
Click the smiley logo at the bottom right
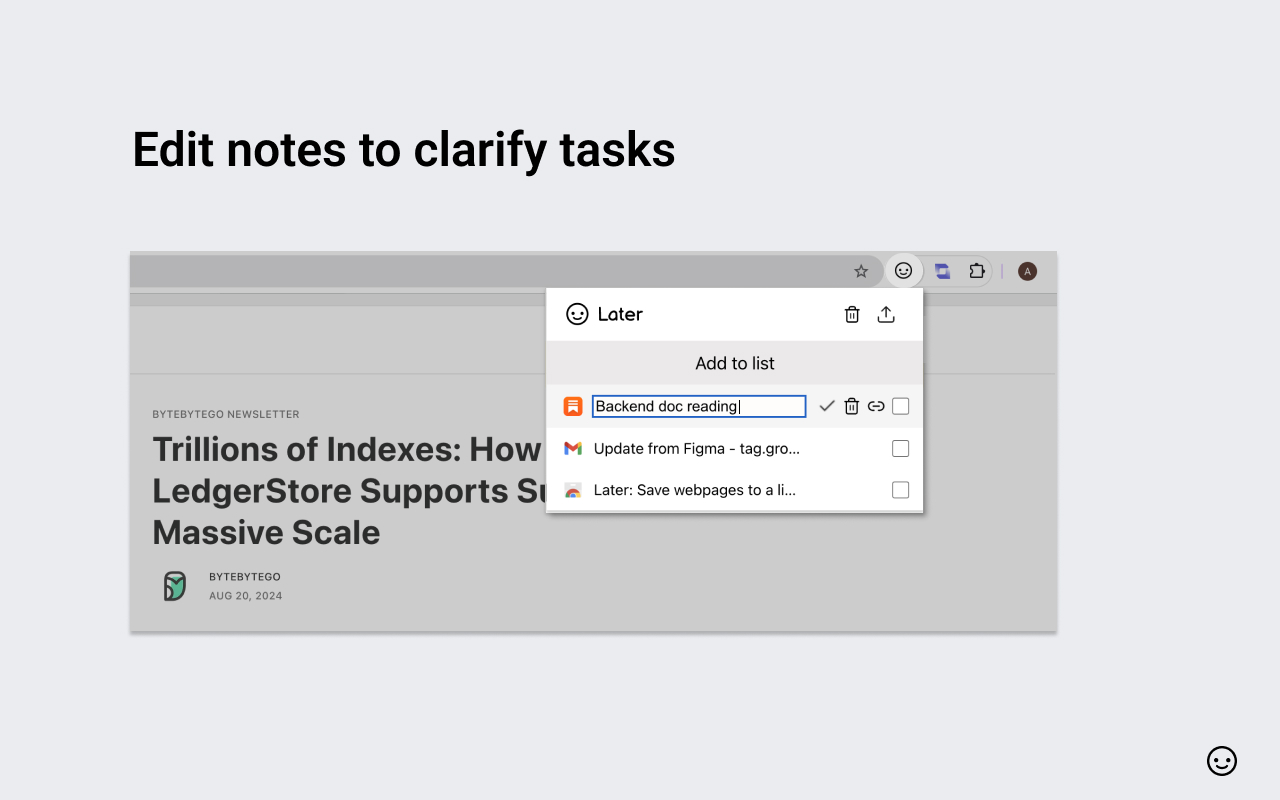1222,761
